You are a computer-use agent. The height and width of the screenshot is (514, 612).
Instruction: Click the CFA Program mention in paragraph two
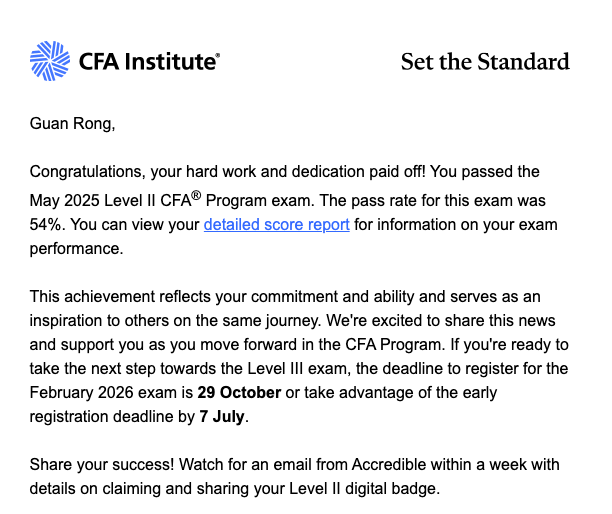pyautogui.click(x=394, y=345)
